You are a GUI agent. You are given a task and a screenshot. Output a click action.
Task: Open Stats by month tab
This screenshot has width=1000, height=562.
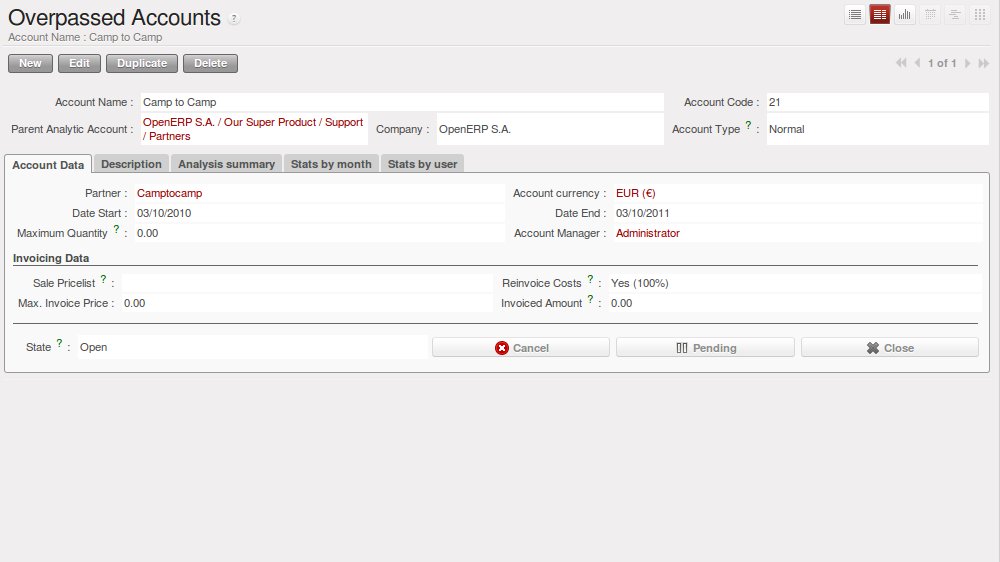331,164
